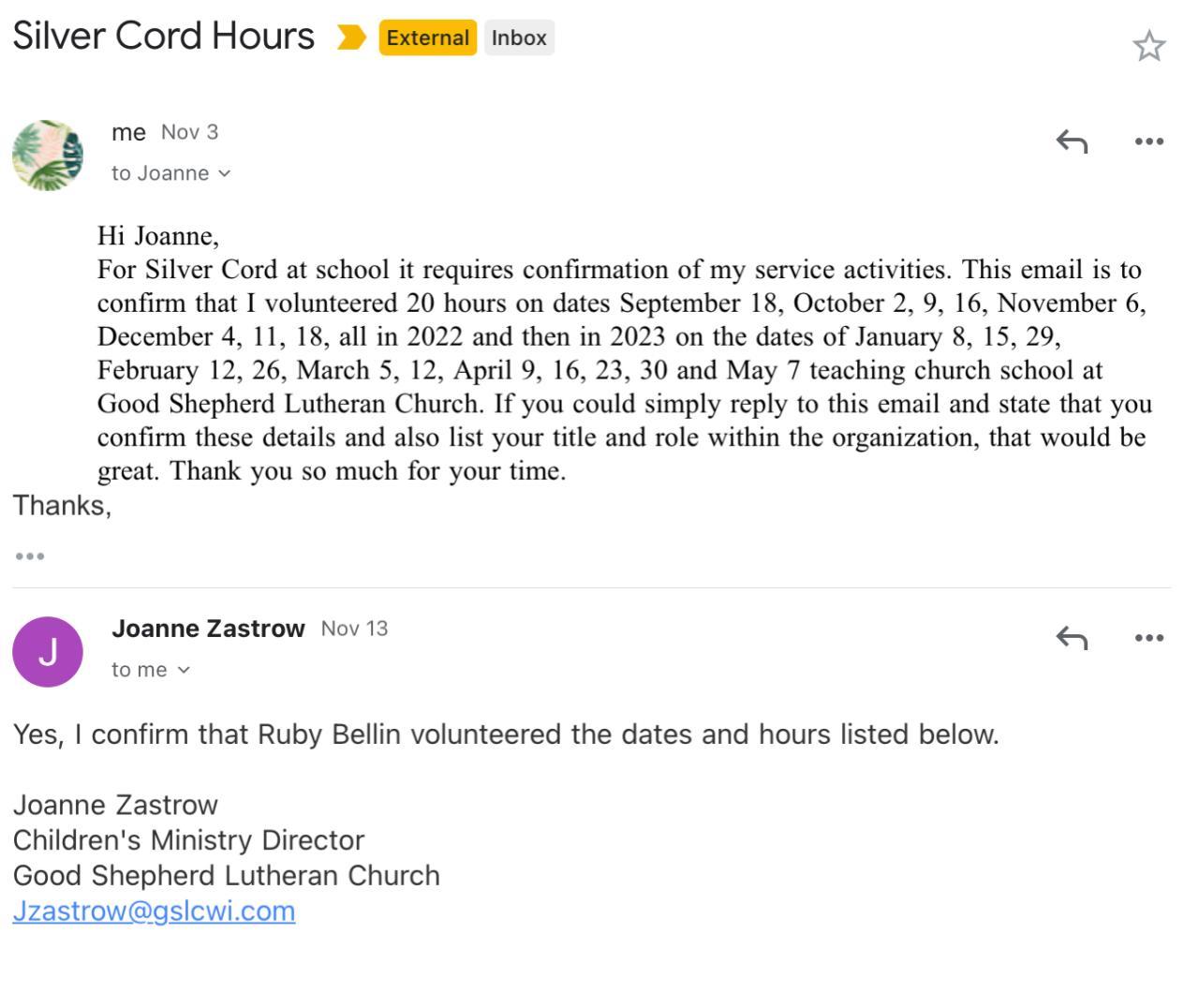The image size is (1199, 1008).
Task: Click the Nov 13 message date
Action: pos(354,629)
